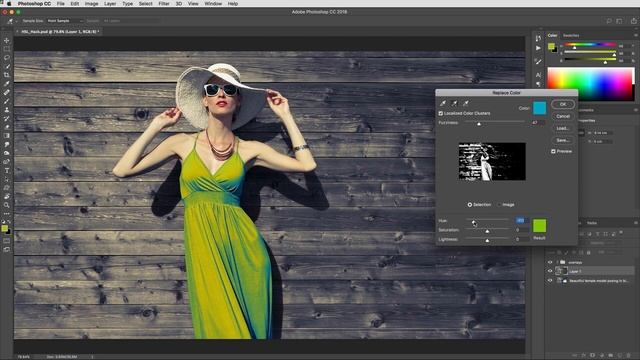Switch to the Swatches tab
The width and height of the screenshot is (640, 360).
(x=571, y=36)
